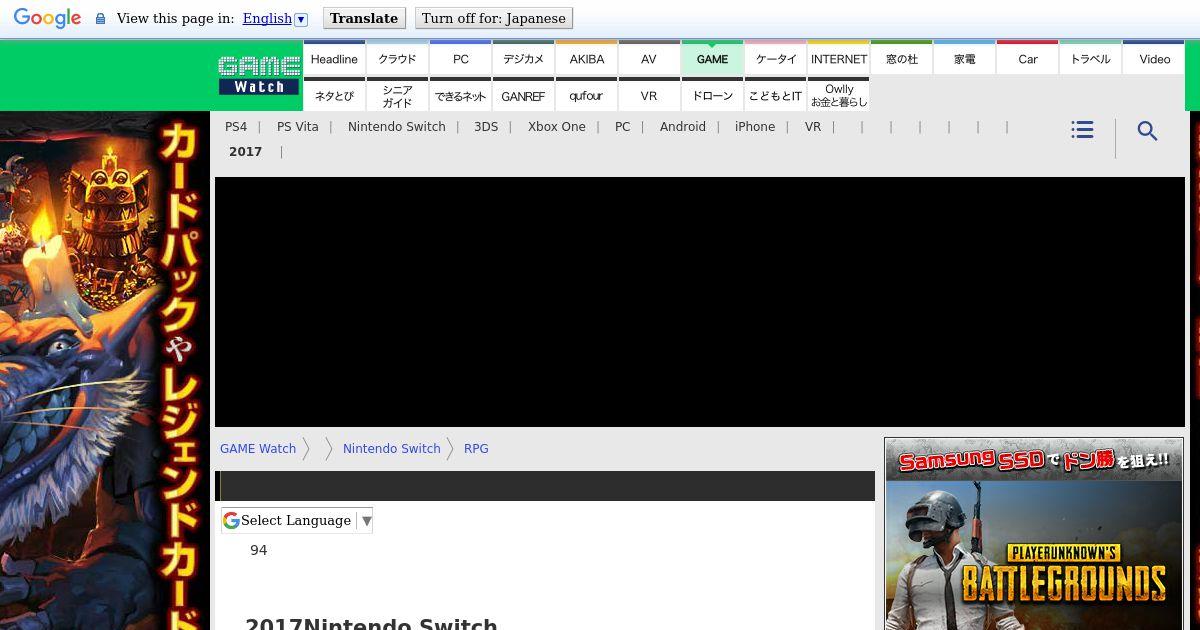Image resolution: width=1200 pixels, height=630 pixels.
Task: Open the AV tab
Action: 649,59
